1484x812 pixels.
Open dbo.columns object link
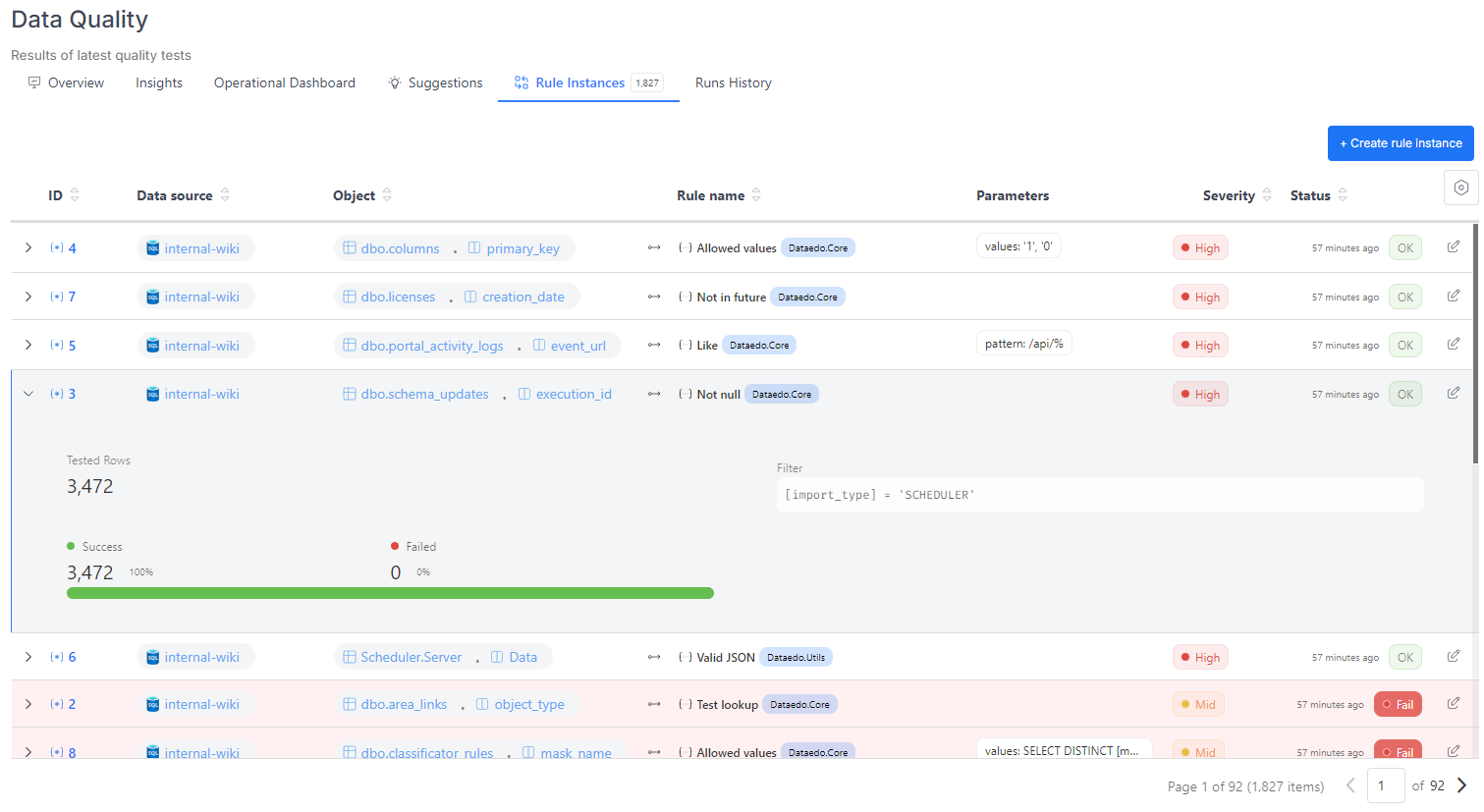400,248
